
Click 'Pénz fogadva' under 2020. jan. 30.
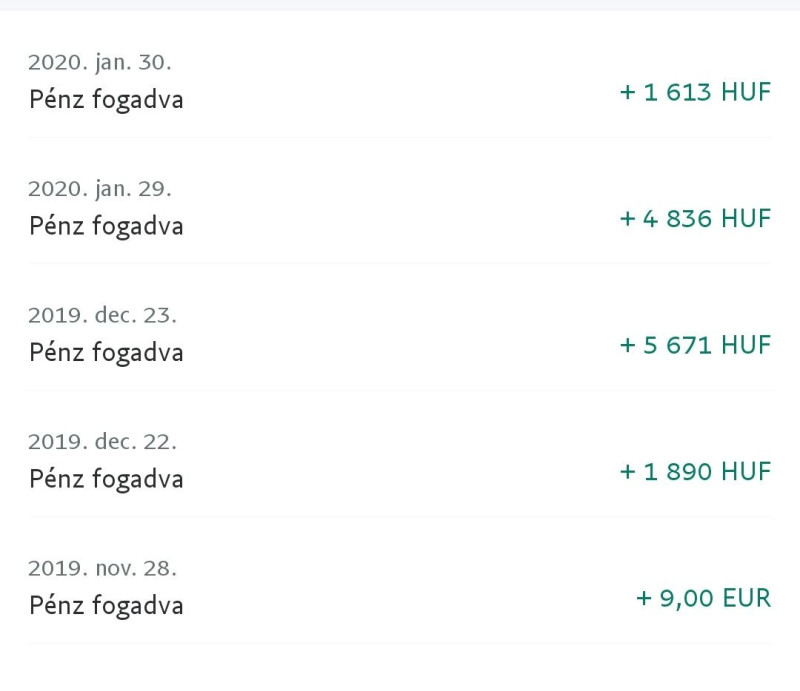click(106, 100)
